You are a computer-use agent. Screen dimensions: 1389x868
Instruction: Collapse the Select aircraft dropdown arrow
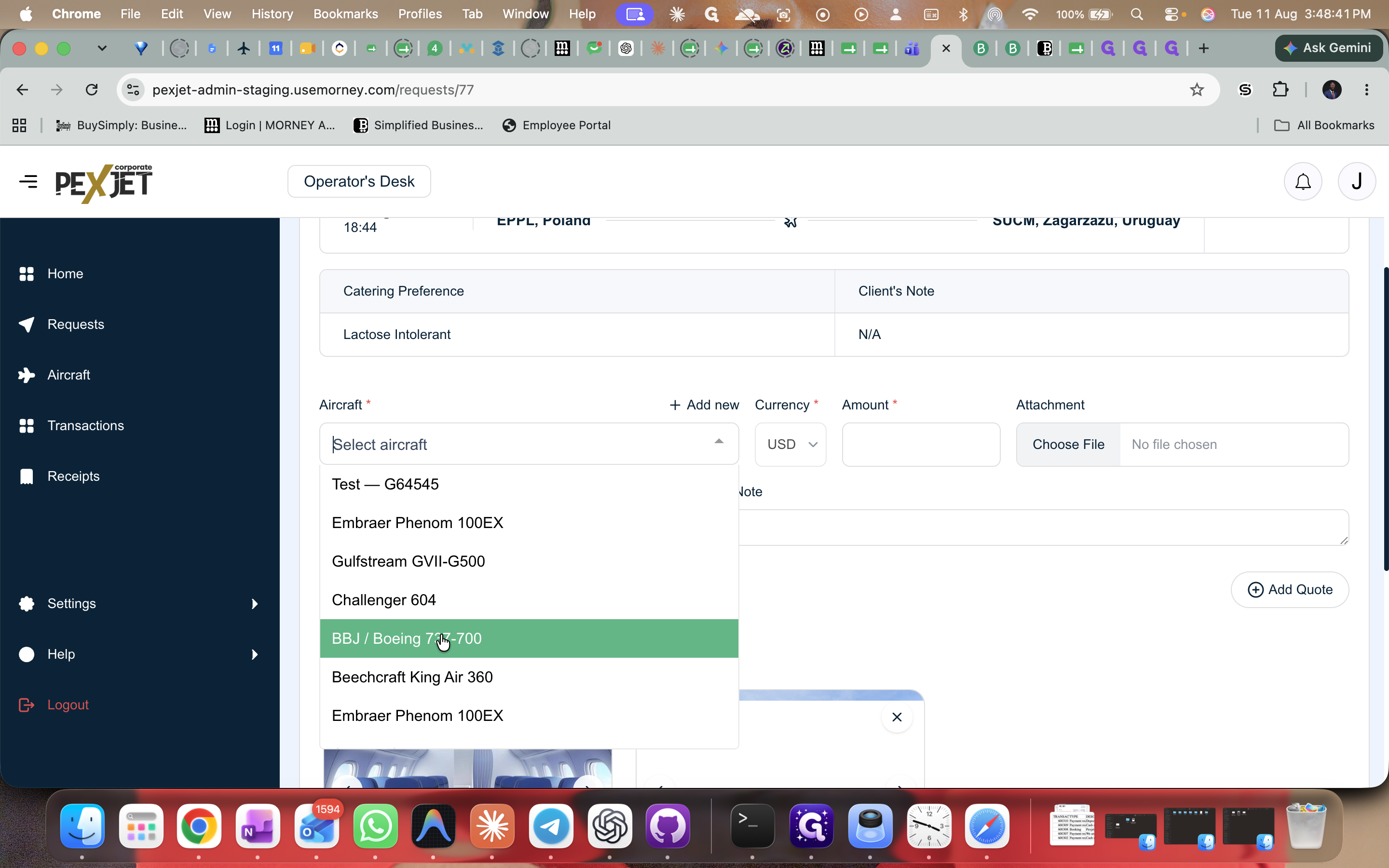coord(719,441)
